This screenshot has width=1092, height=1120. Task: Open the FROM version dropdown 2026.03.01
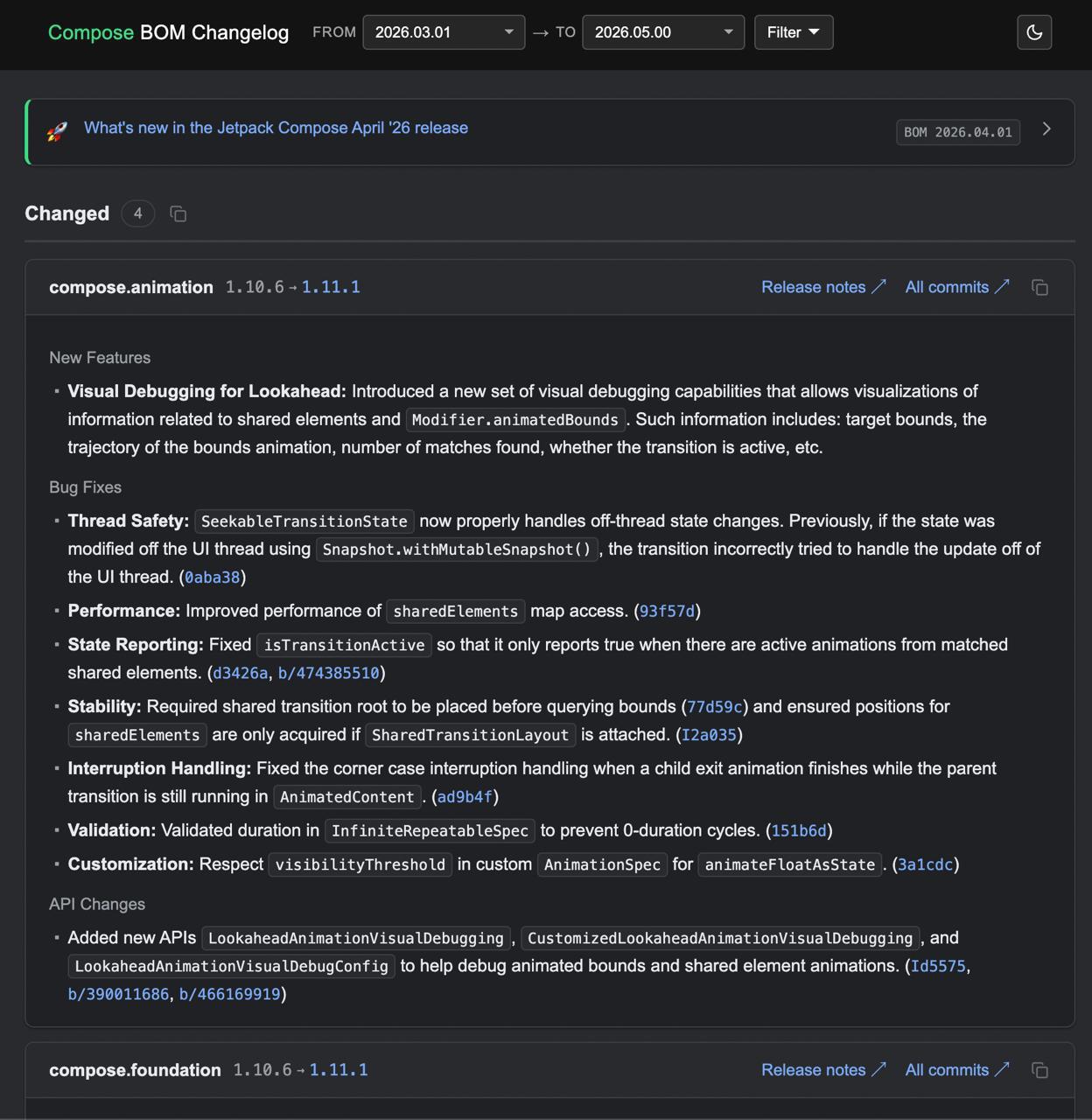(444, 32)
